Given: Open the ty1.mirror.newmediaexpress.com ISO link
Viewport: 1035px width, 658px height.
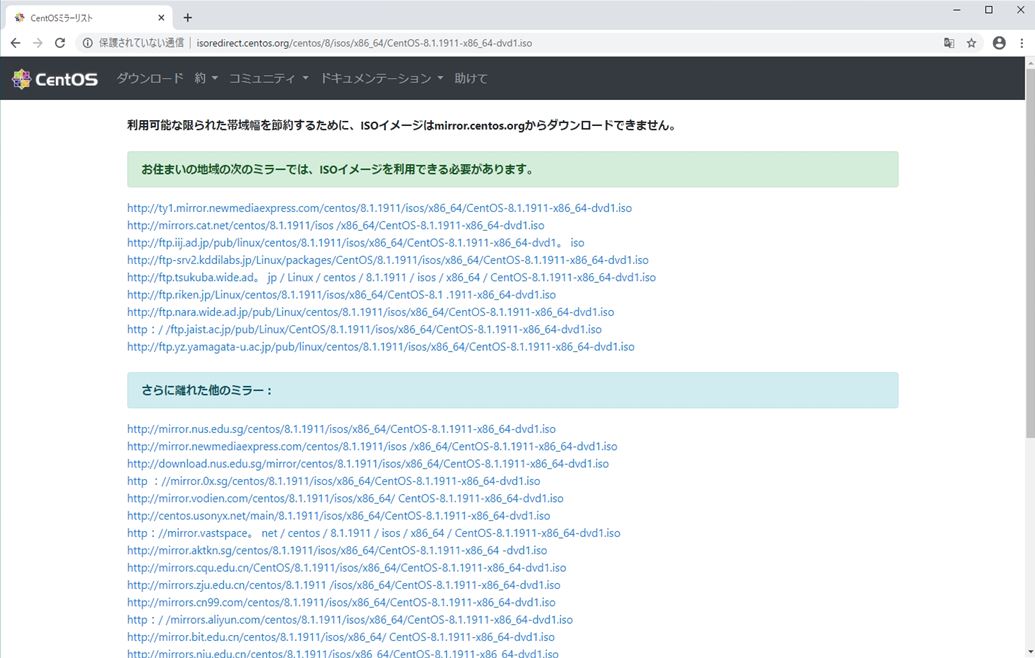Looking at the screenshot, I should 380,208.
